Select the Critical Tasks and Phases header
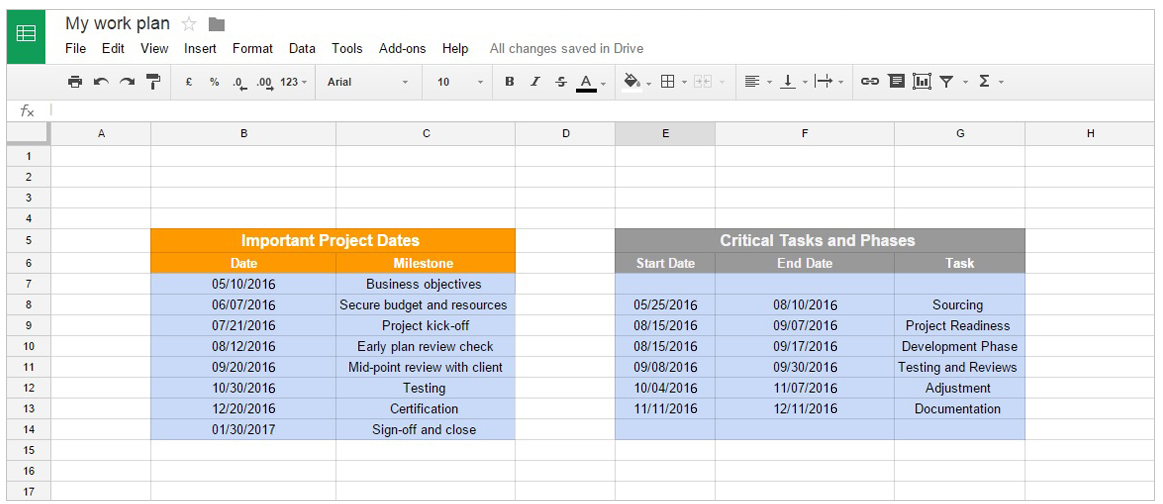This screenshot has height=504, width=1163. pyautogui.click(x=820, y=240)
